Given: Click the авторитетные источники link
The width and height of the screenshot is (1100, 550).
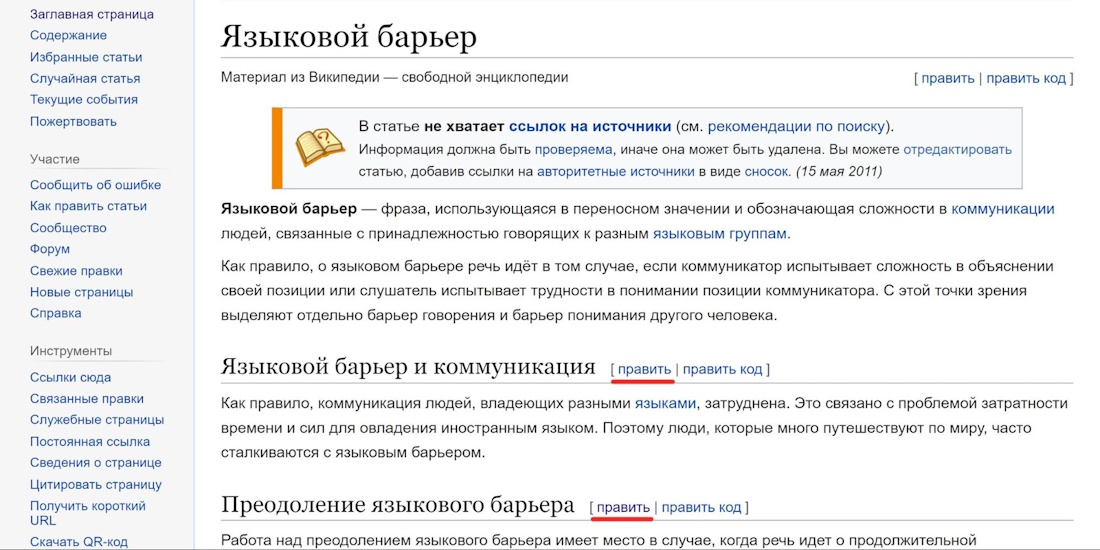Looking at the screenshot, I should [x=615, y=171].
